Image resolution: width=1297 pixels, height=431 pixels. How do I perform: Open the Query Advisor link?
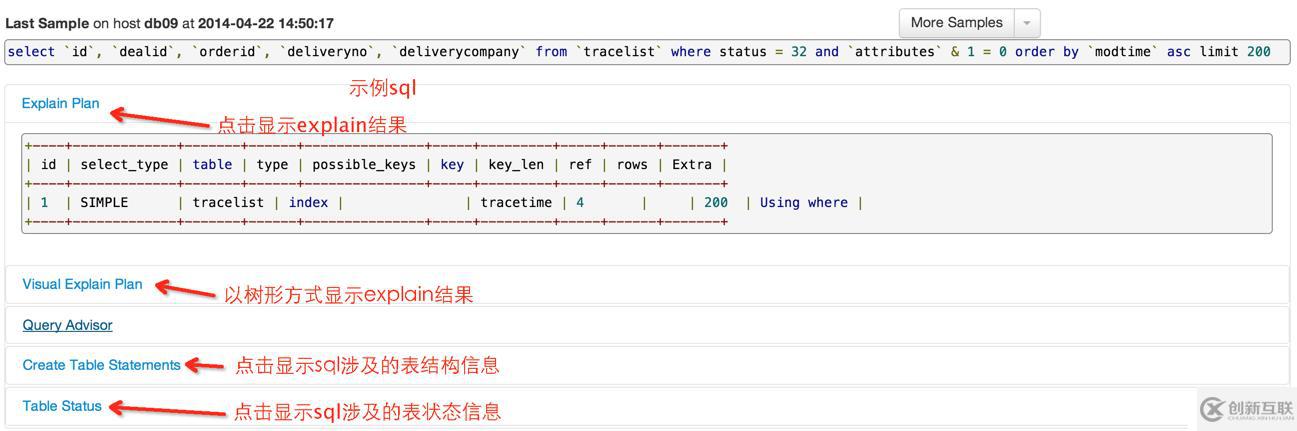(67, 325)
